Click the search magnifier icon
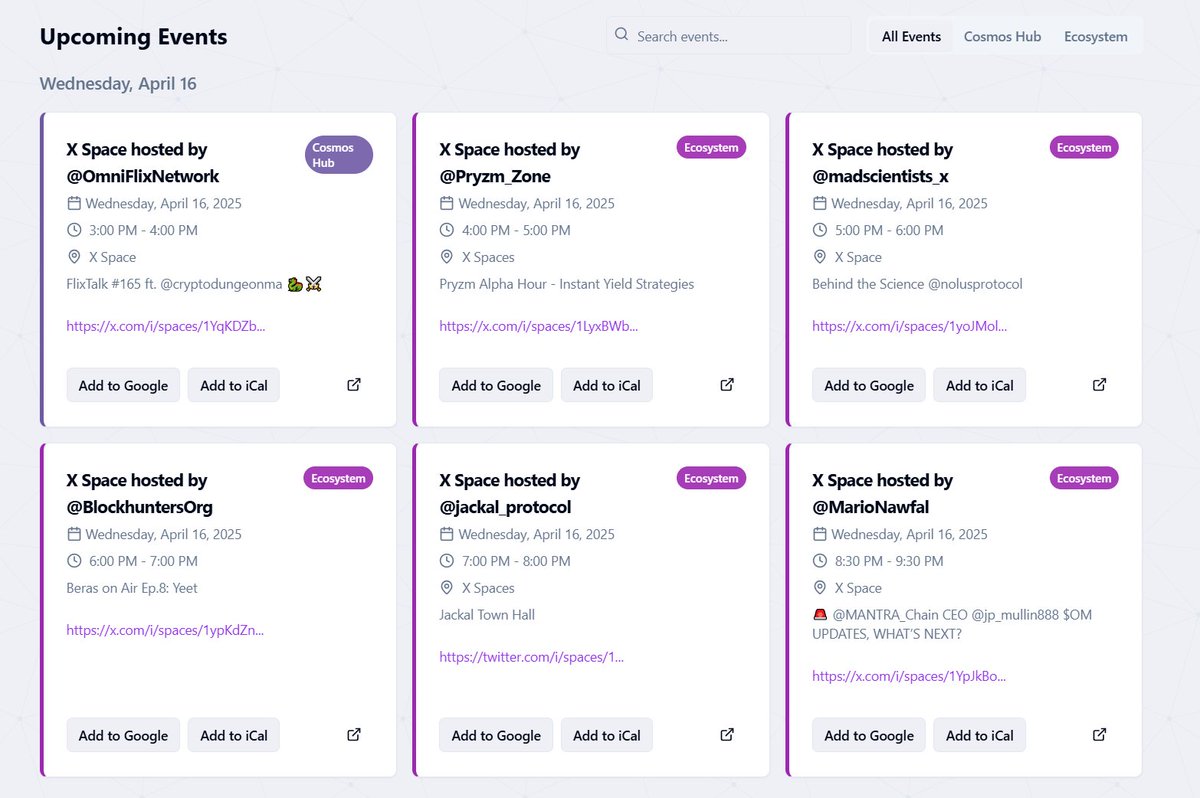 point(622,35)
